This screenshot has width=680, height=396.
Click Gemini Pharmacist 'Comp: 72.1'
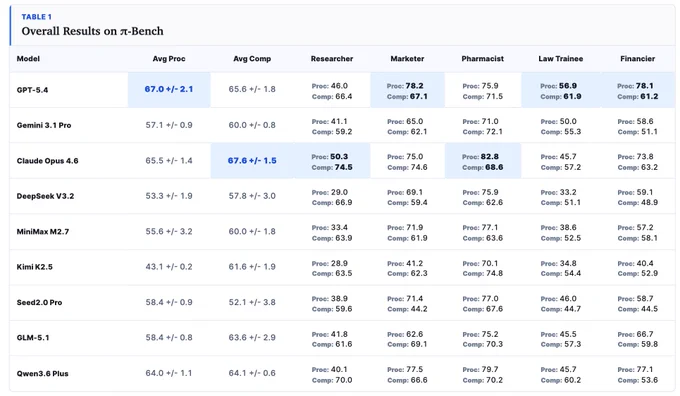pyautogui.click(x=483, y=131)
